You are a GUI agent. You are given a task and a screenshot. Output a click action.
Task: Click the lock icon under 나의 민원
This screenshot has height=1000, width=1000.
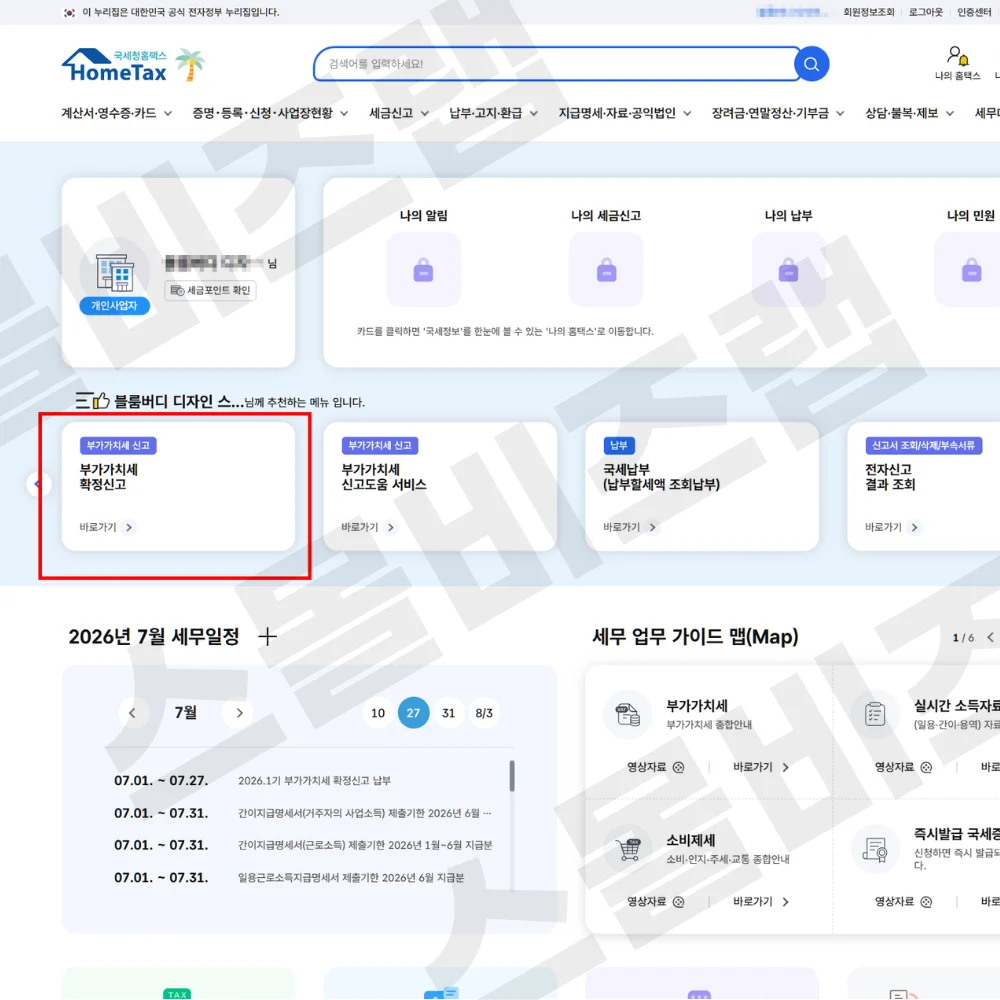pyautogui.click(x=971, y=269)
